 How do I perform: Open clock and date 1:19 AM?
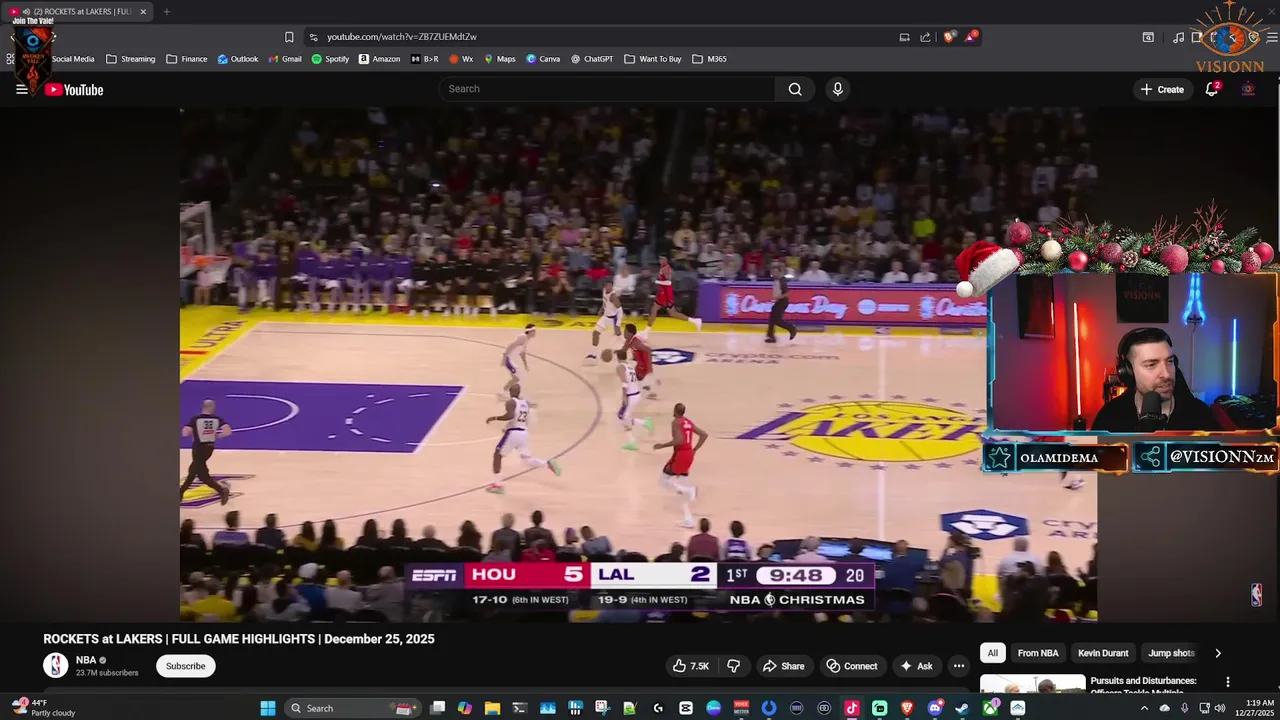1252,708
